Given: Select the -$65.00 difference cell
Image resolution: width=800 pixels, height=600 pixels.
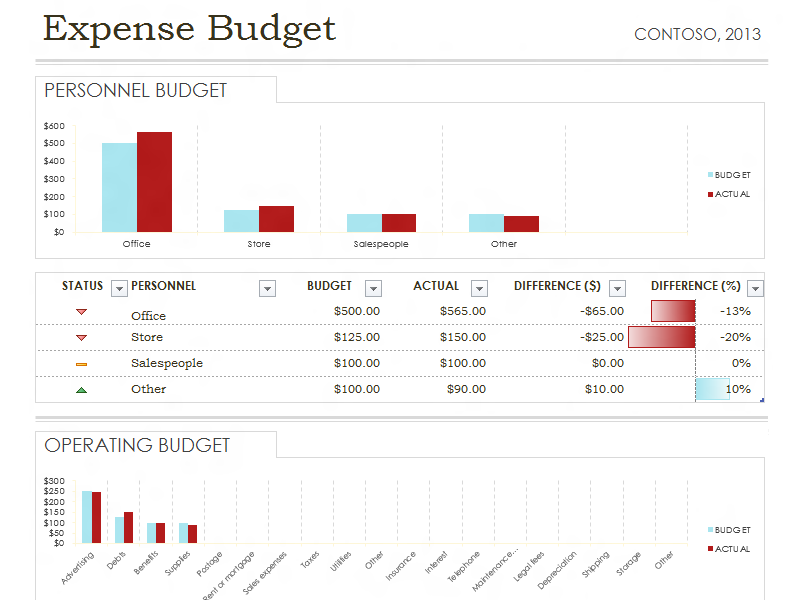Looking at the screenshot, I should [x=602, y=311].
